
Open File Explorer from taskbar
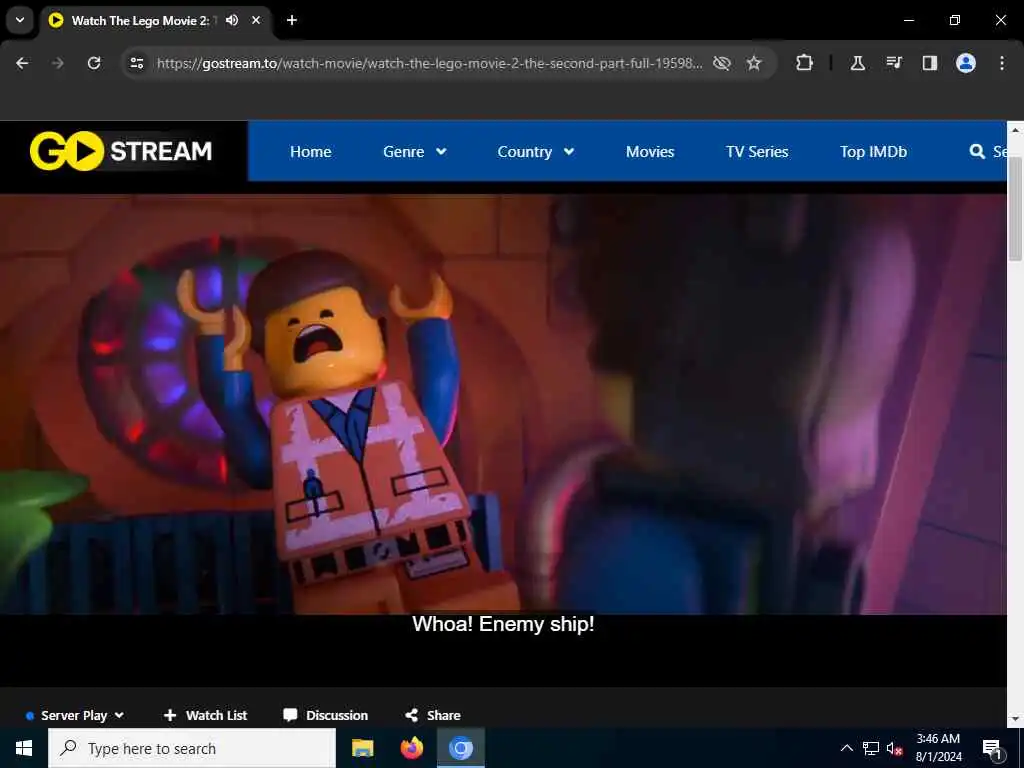point(362,748)
